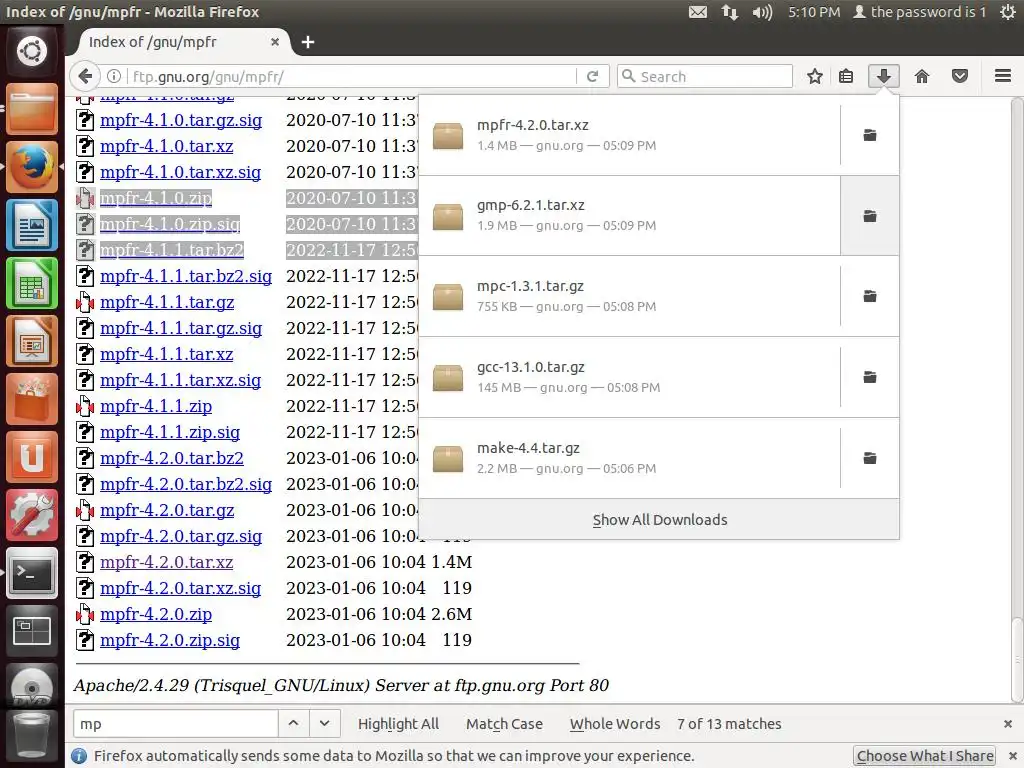Toggle Highlight All in find bar

click(x=398, y=724)
